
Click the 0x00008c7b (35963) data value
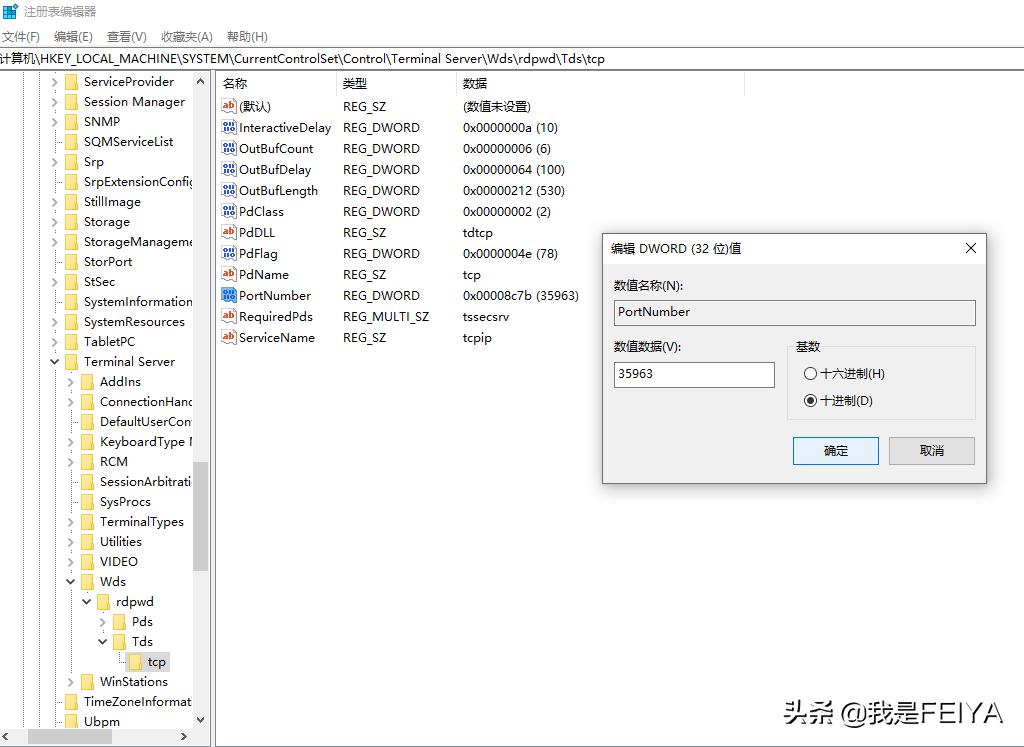coord(520,295)
